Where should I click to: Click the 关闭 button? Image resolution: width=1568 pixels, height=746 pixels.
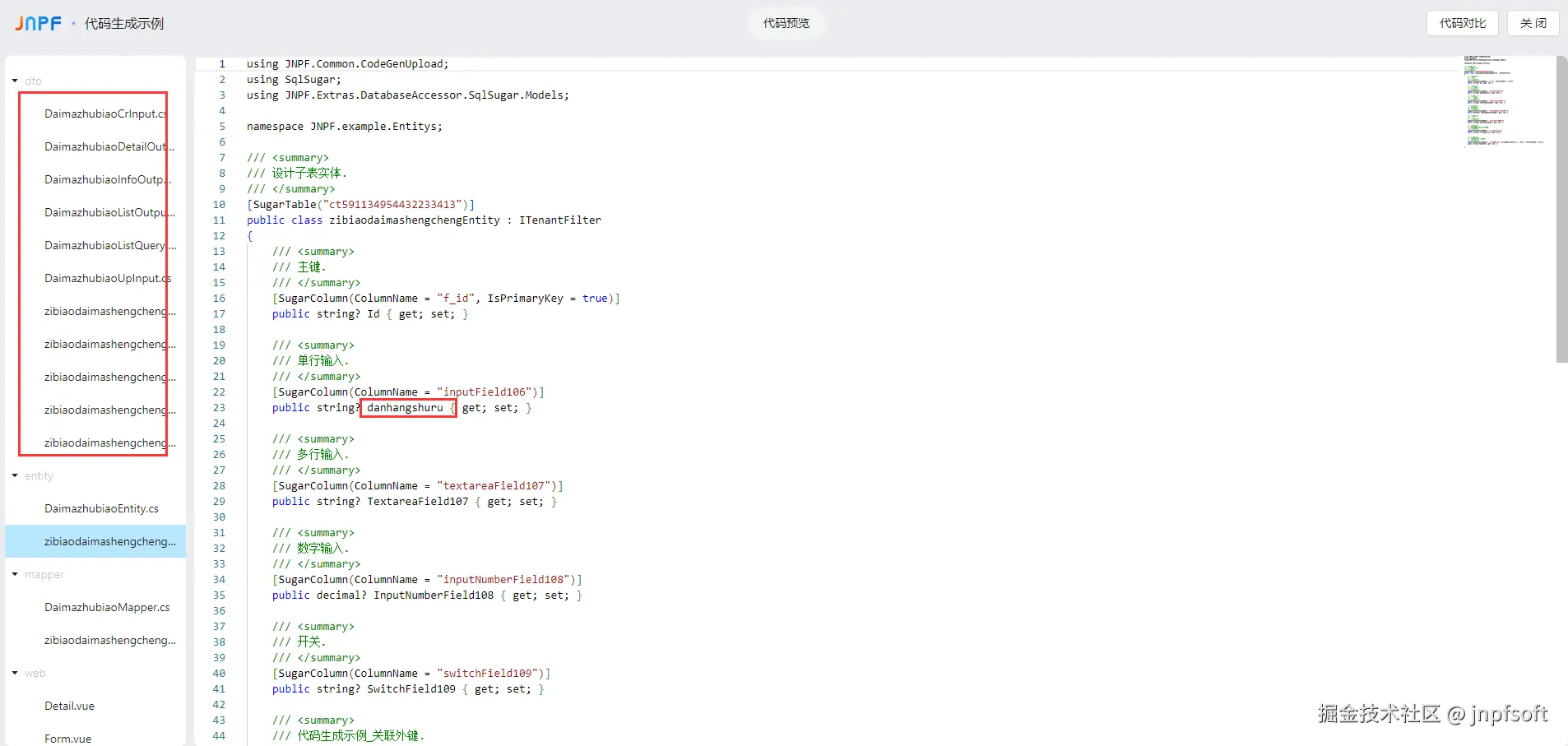[1533, 23]
